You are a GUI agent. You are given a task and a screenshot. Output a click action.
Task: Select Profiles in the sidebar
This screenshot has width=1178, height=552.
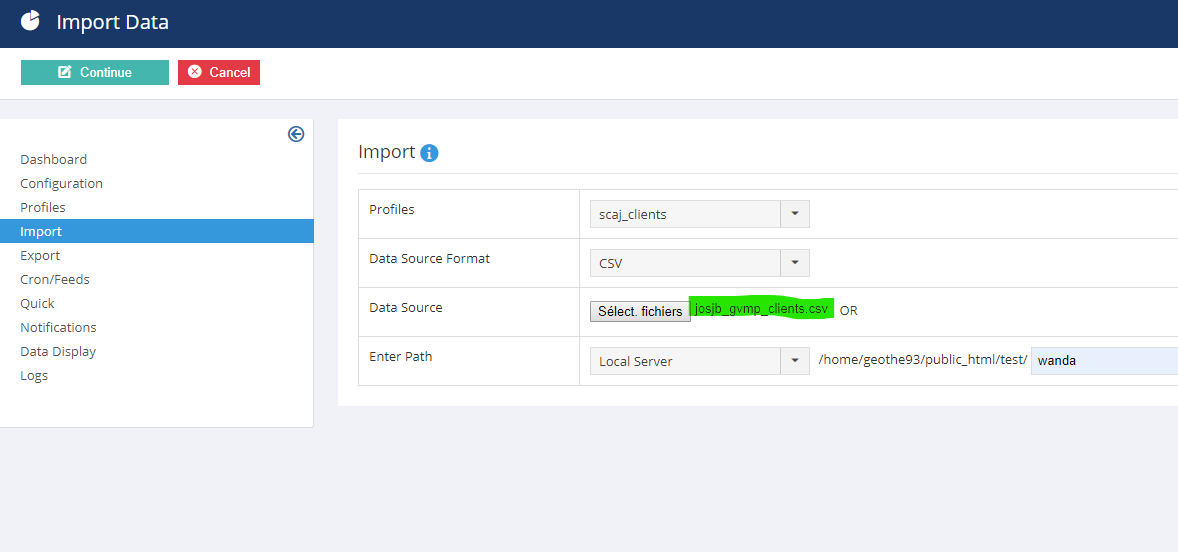[x=43, y=207]
